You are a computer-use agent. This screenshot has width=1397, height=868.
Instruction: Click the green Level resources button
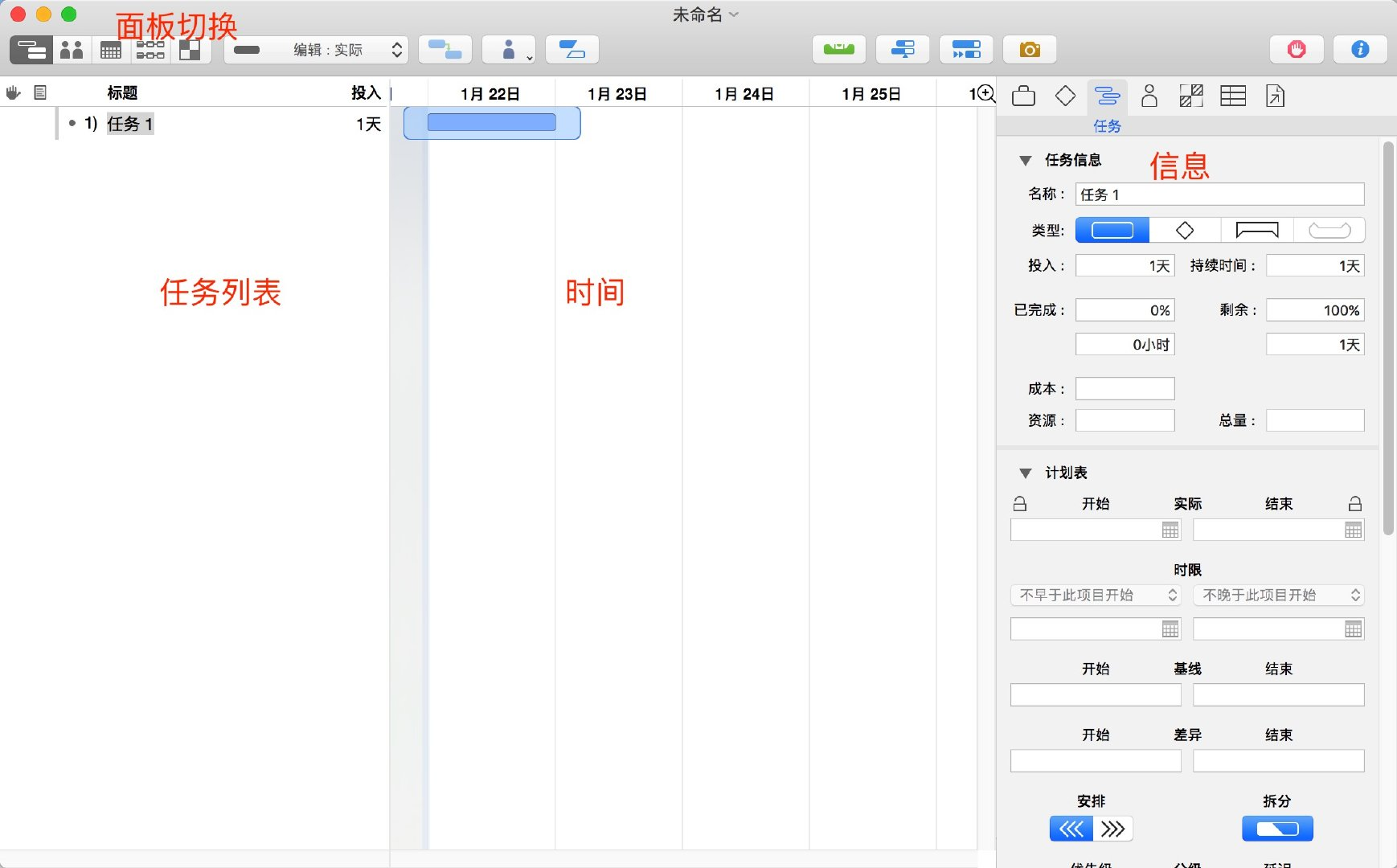pos(838,50)
